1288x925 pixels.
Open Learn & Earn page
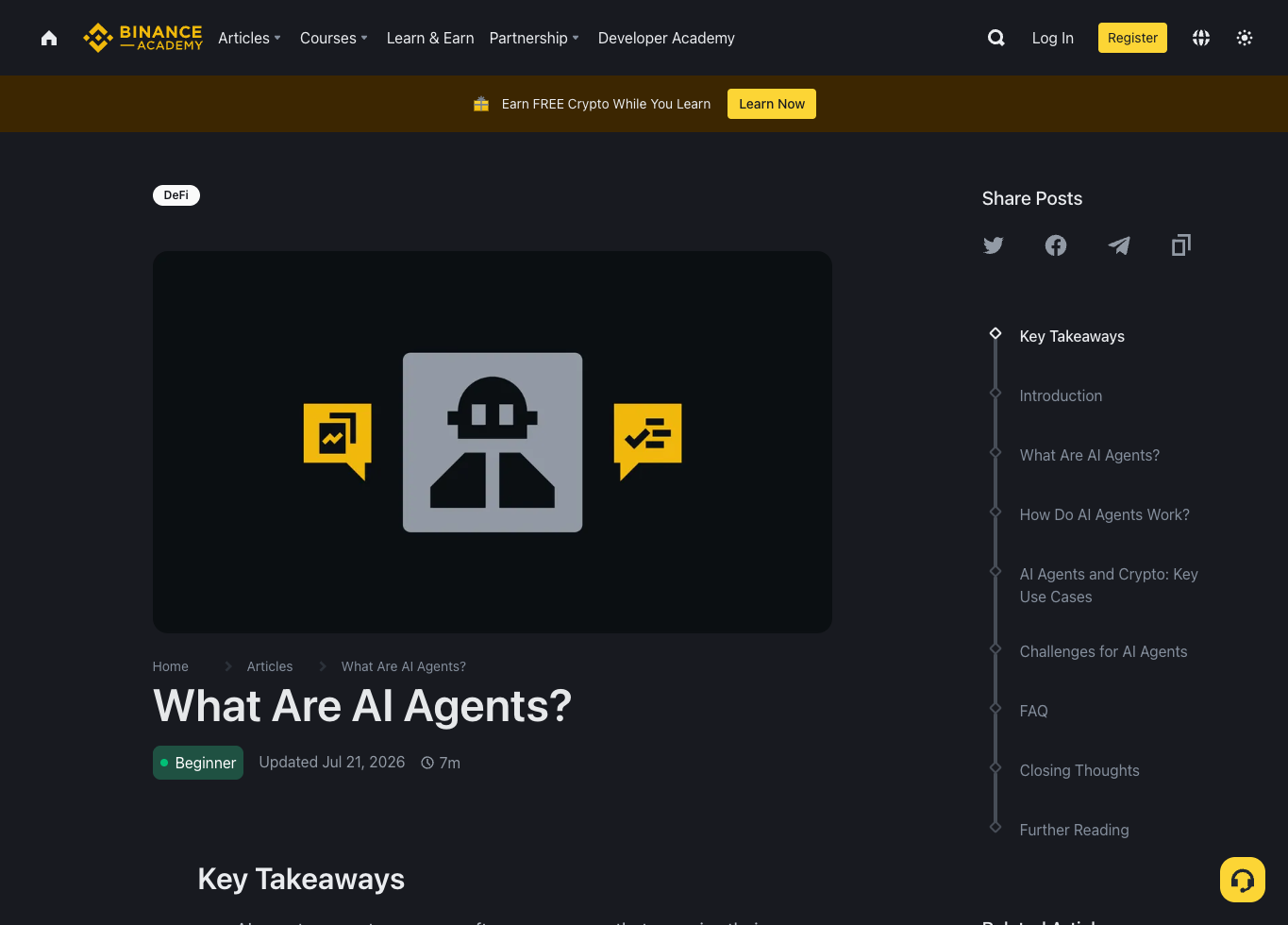(430, 38)
